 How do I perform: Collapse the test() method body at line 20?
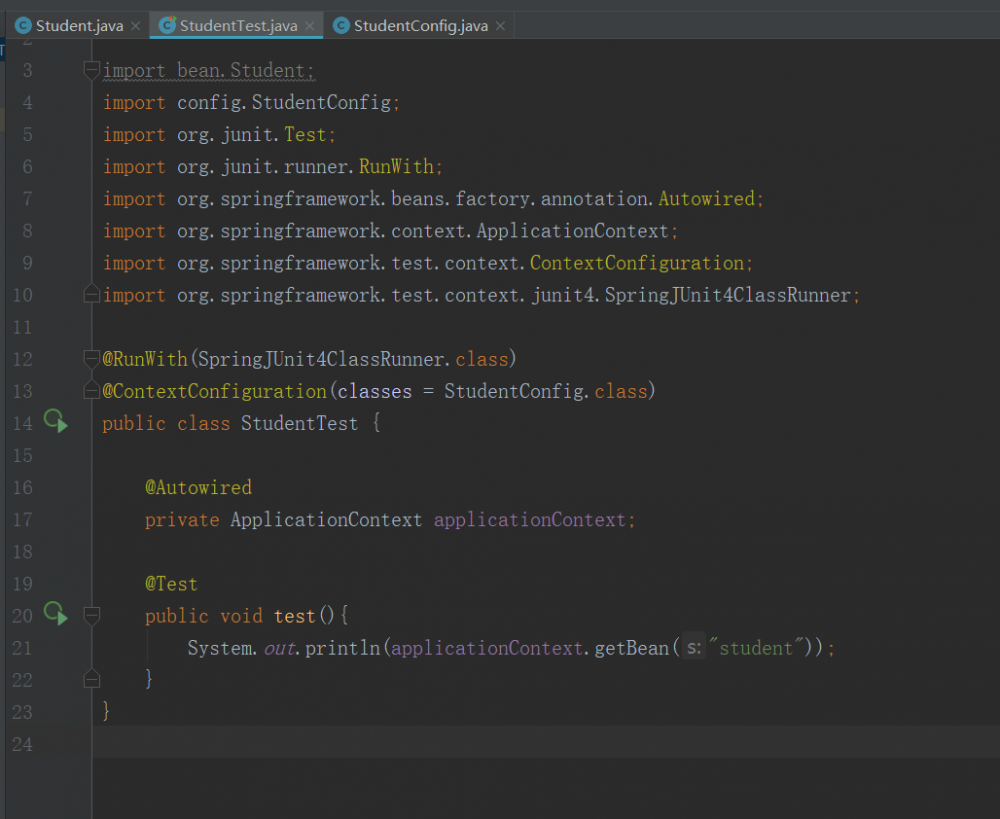[92, 615]
